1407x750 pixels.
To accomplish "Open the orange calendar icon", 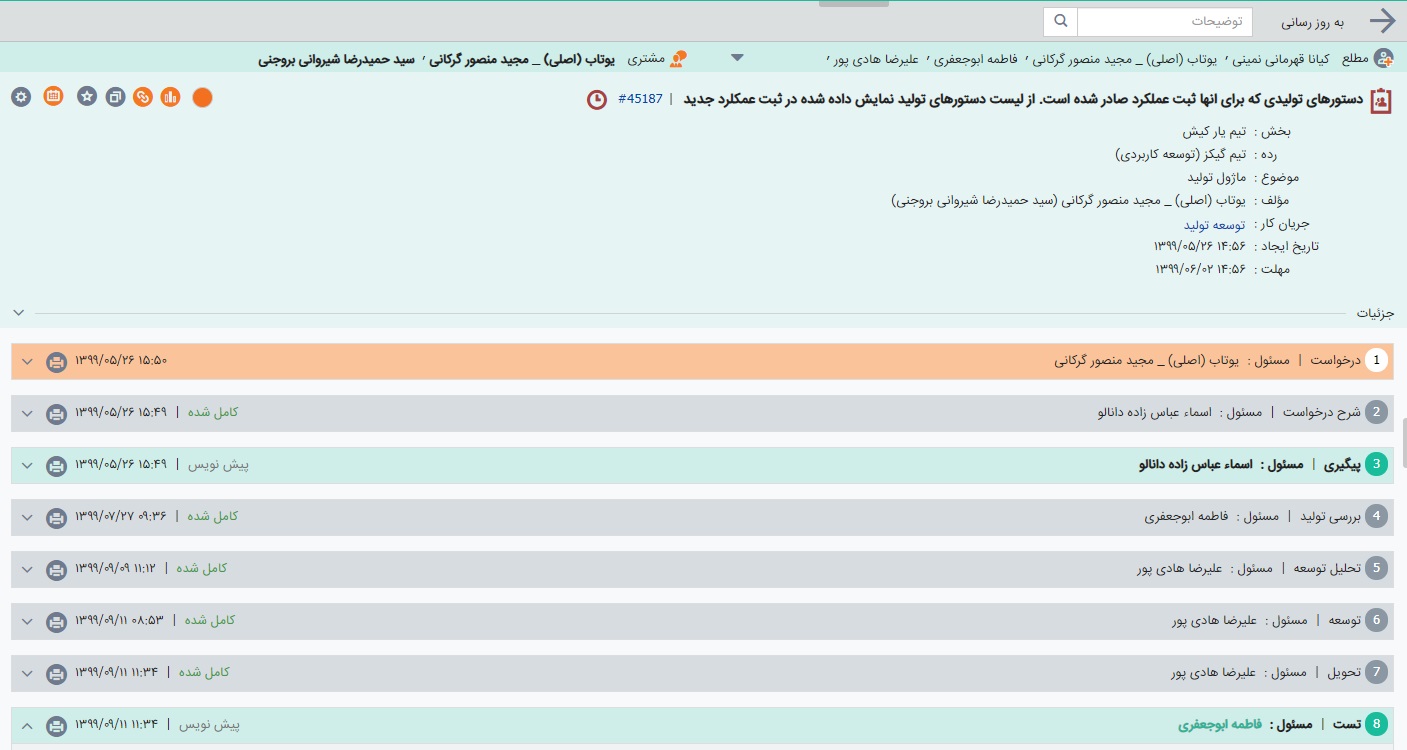I will (x=54, y=97).
